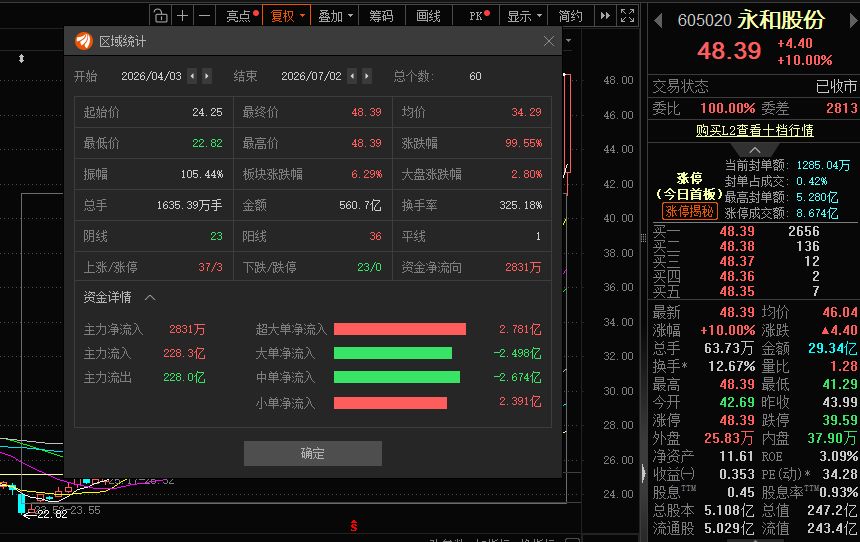This screenshot has width=860, height=542.
Task: Click 总个数 value 60
Action: (x=476, y=76)
